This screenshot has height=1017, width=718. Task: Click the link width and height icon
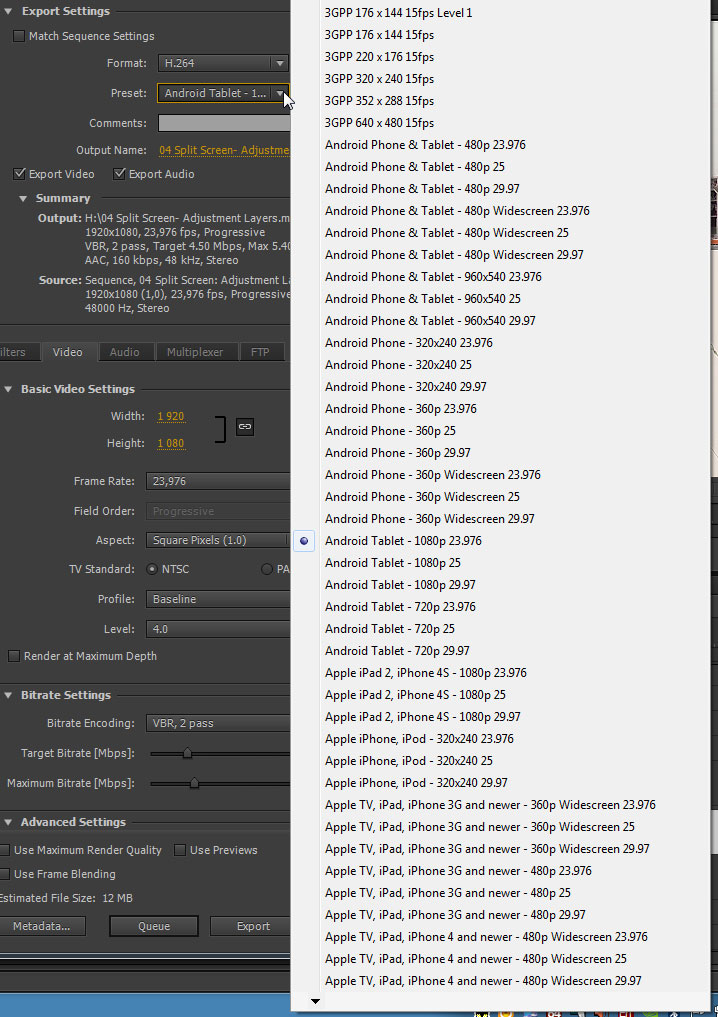[245, 427]
